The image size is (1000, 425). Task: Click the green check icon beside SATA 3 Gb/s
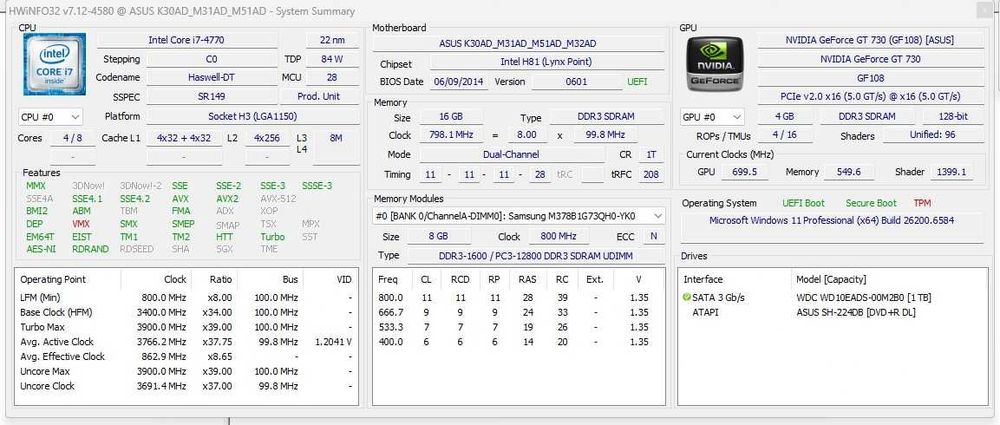click(686, 297)
